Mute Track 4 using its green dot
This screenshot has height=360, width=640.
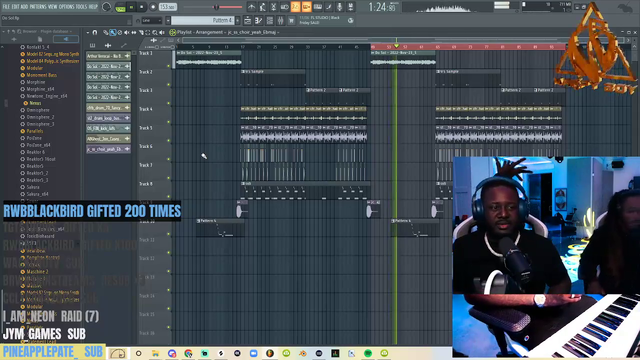click(x=169, y=122)
